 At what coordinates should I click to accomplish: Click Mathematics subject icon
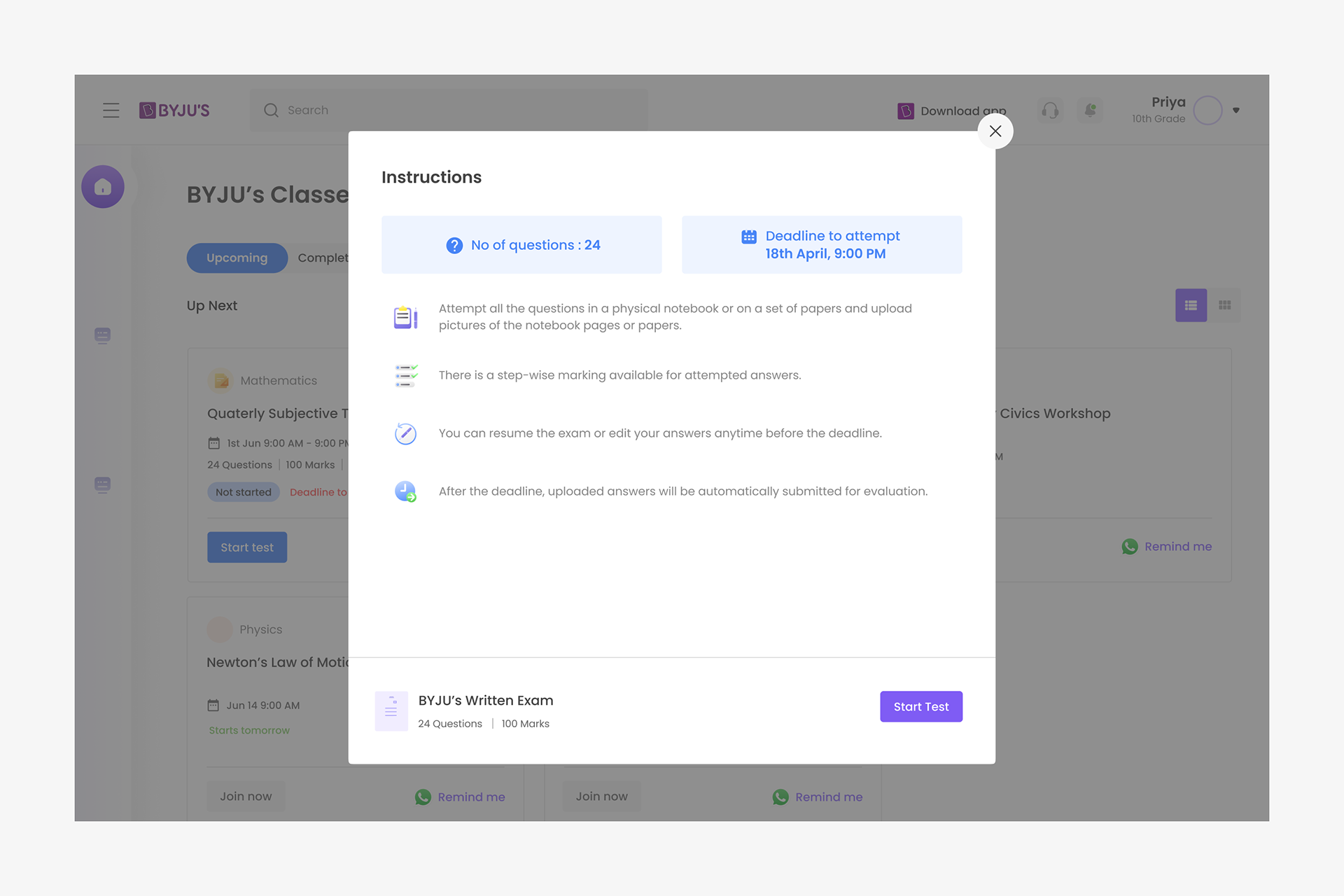[220, 381]
